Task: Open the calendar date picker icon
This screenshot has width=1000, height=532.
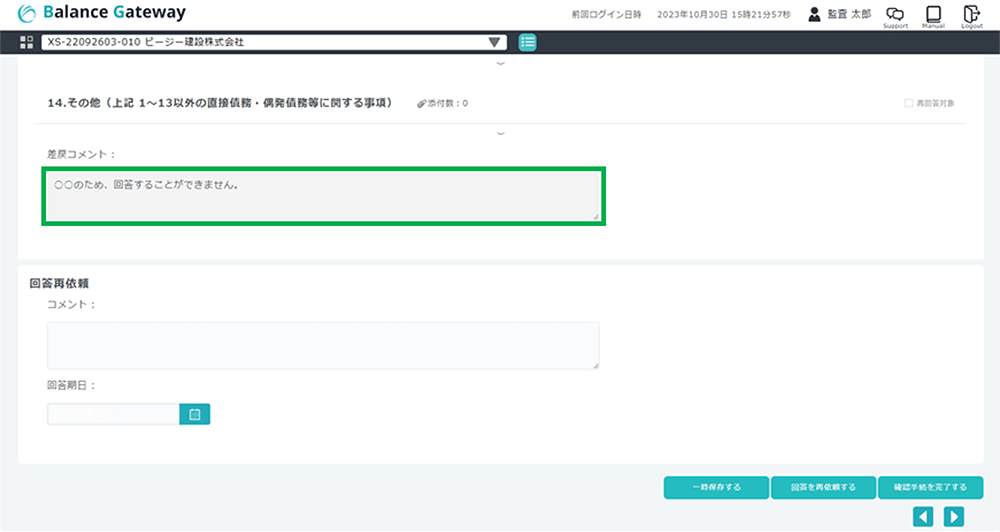Action: click(x=195, y=414)
